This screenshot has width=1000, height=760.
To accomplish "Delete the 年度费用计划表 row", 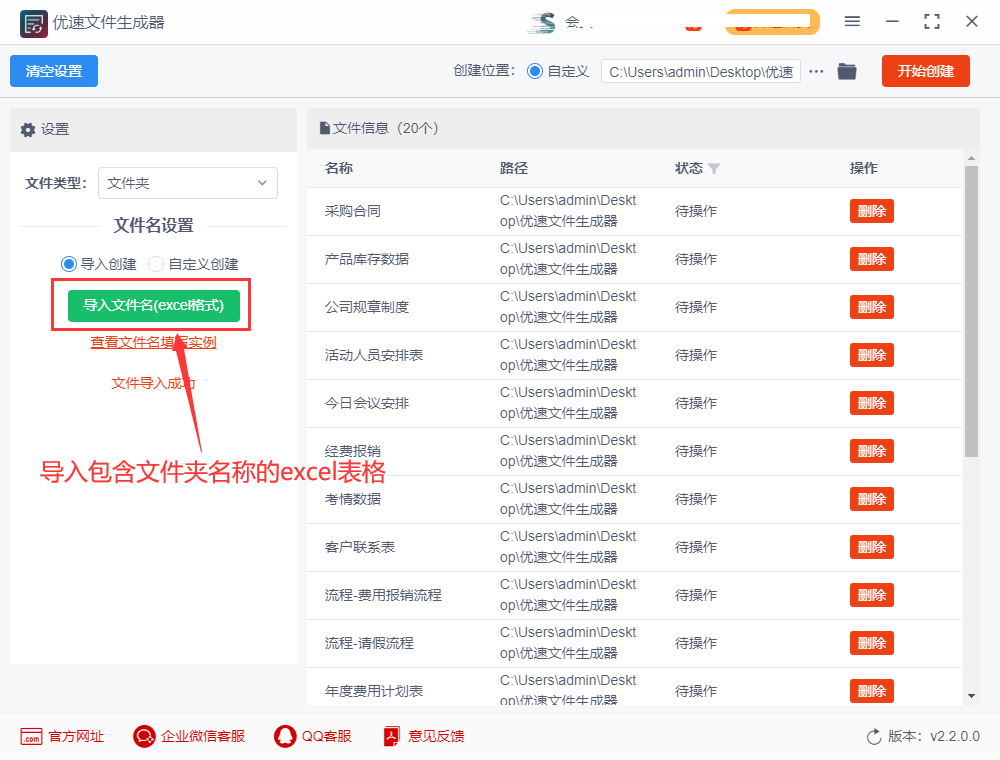I will (871, 691).
